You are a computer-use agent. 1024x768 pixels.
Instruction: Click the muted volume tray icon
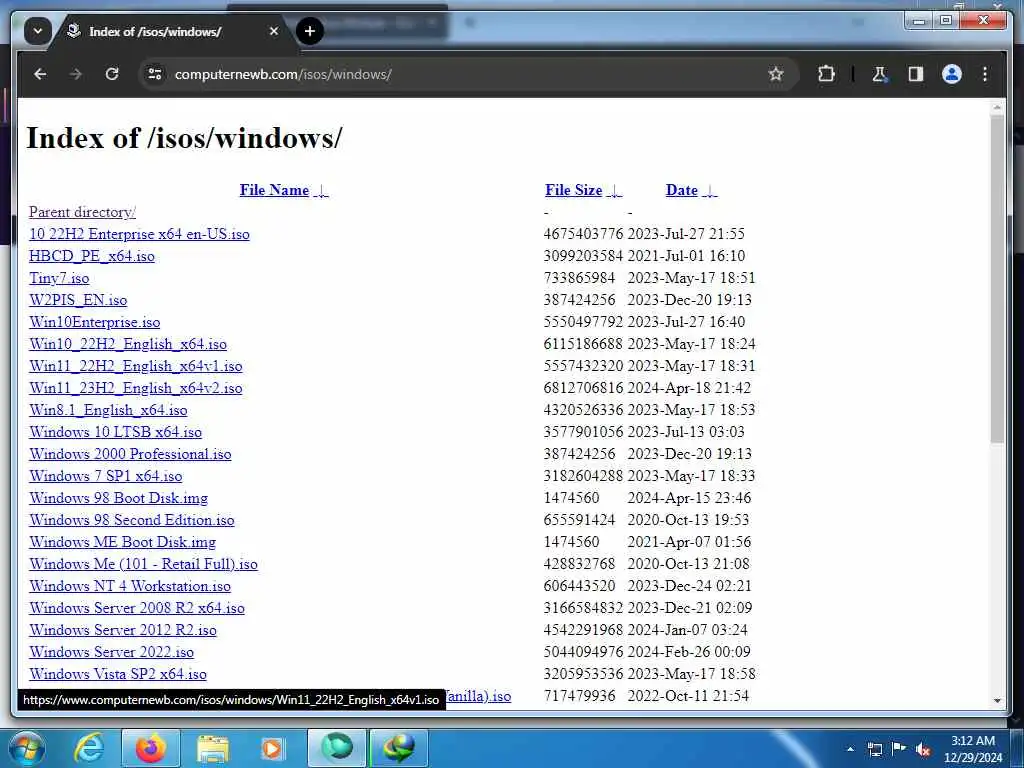(x=923, y=750)
